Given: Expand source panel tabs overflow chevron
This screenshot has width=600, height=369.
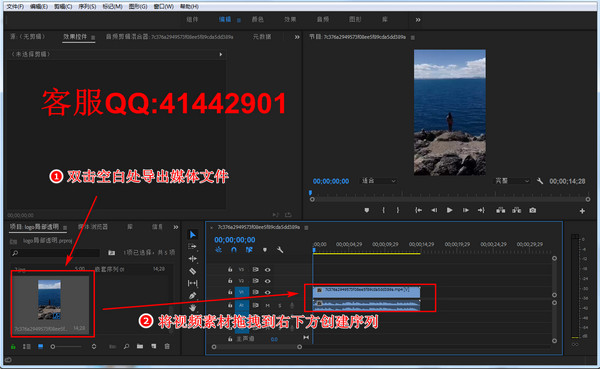Looking at the screenshot, I should tap(297, 37).
